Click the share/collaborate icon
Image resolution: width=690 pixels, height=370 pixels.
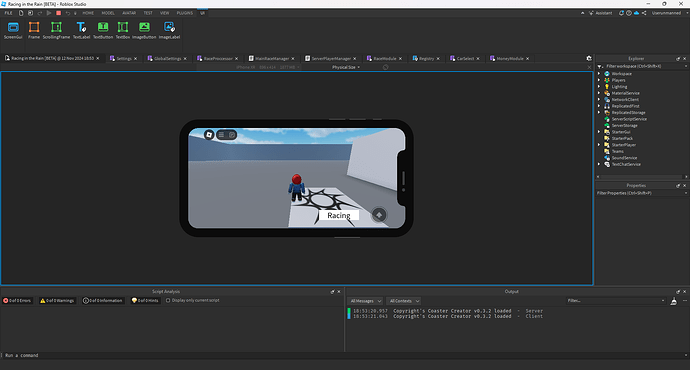click(x=644, y=13)
